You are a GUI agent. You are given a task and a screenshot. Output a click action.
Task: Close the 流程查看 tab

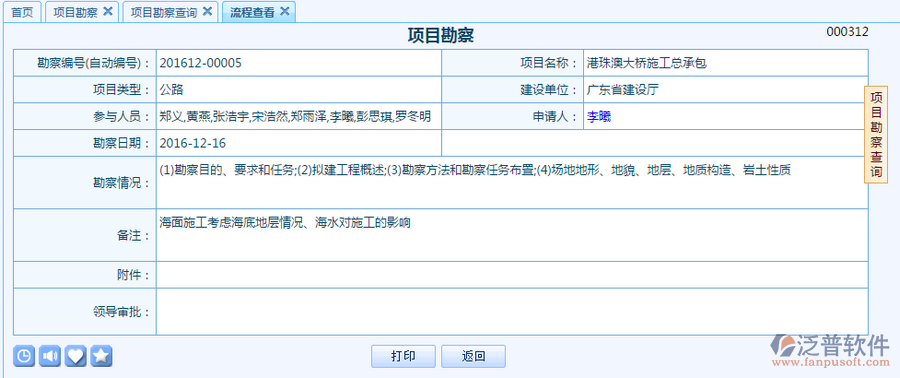284,11
